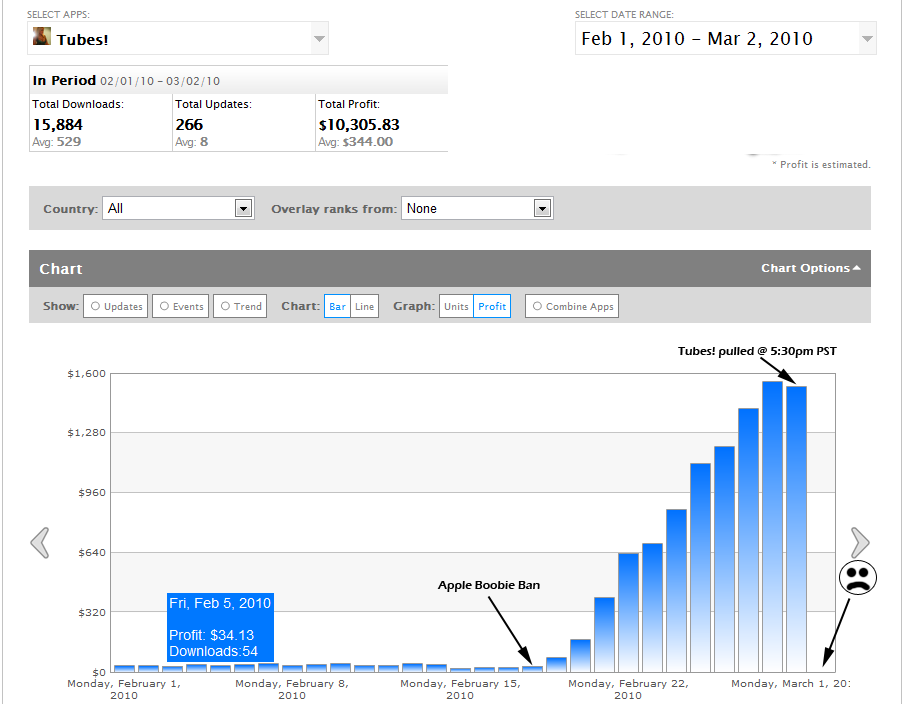Click the sad face icon
The height and width of the screenshot is (704, 904).
(x=857, y=578)
